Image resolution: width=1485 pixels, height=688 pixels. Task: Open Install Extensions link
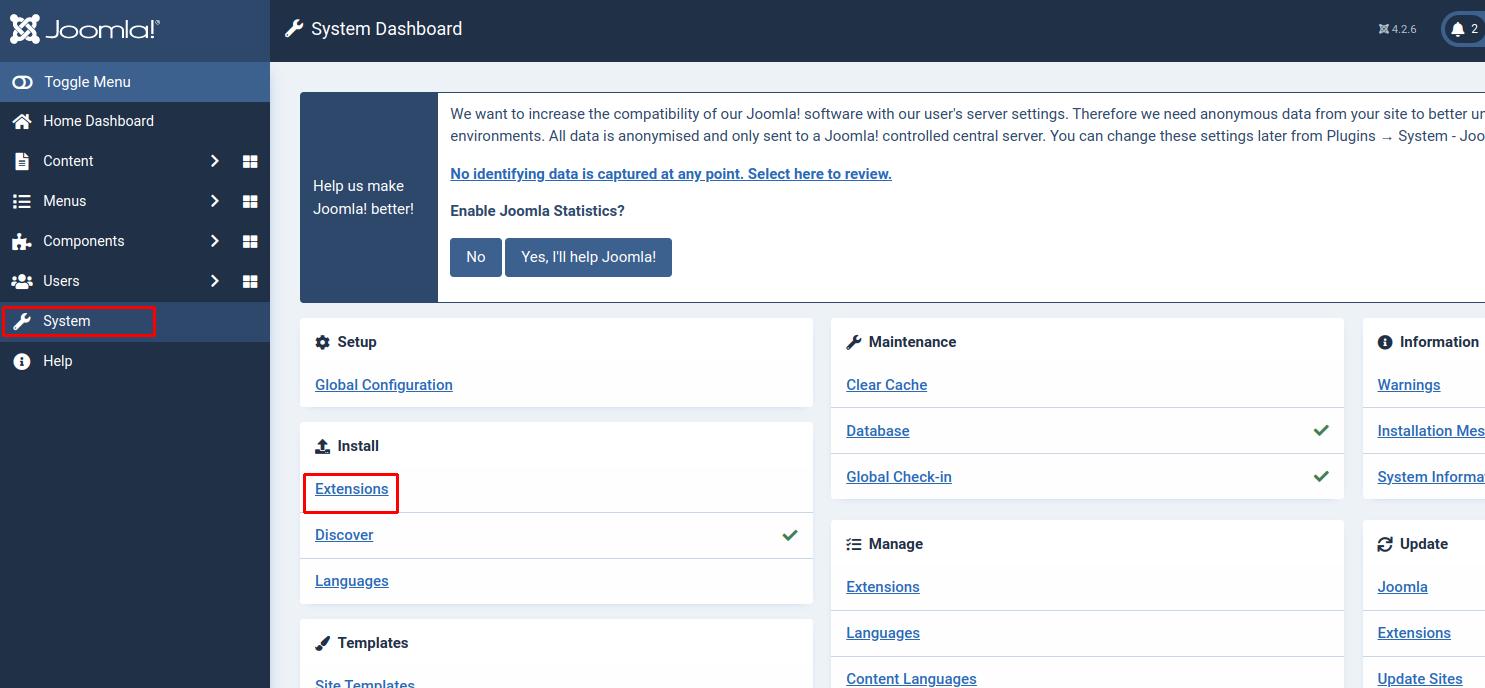click(351, 489)
